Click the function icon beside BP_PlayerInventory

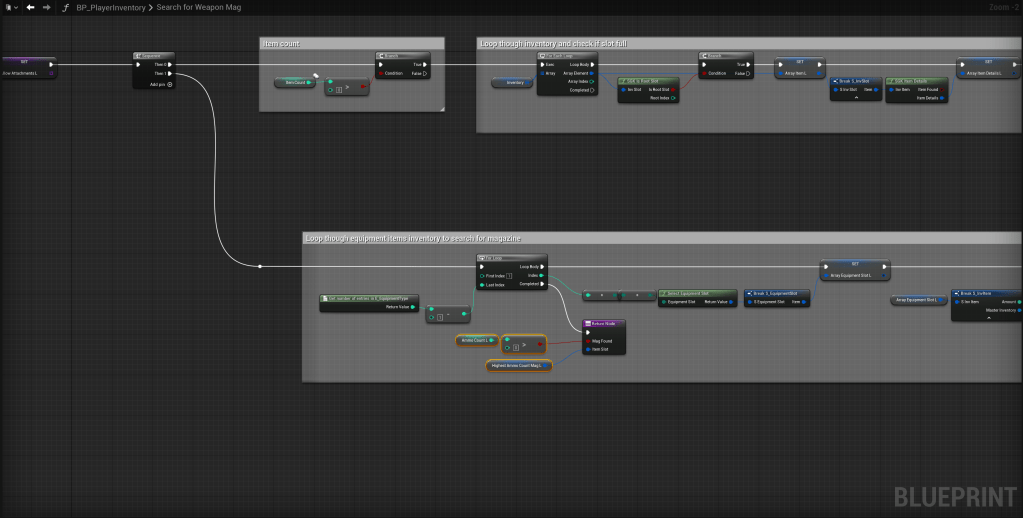click(x=66, y=7)
